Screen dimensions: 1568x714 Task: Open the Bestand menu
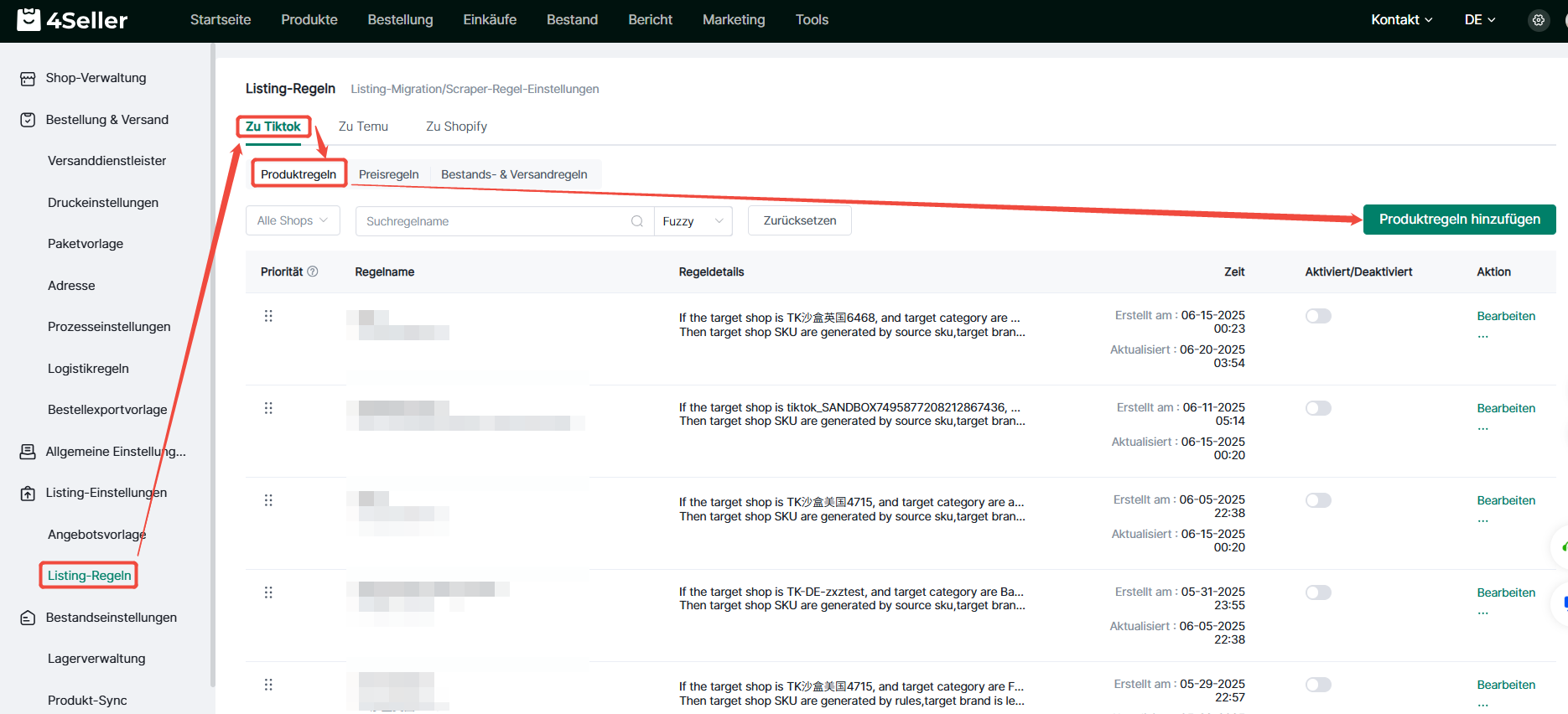tap(573, 20)
